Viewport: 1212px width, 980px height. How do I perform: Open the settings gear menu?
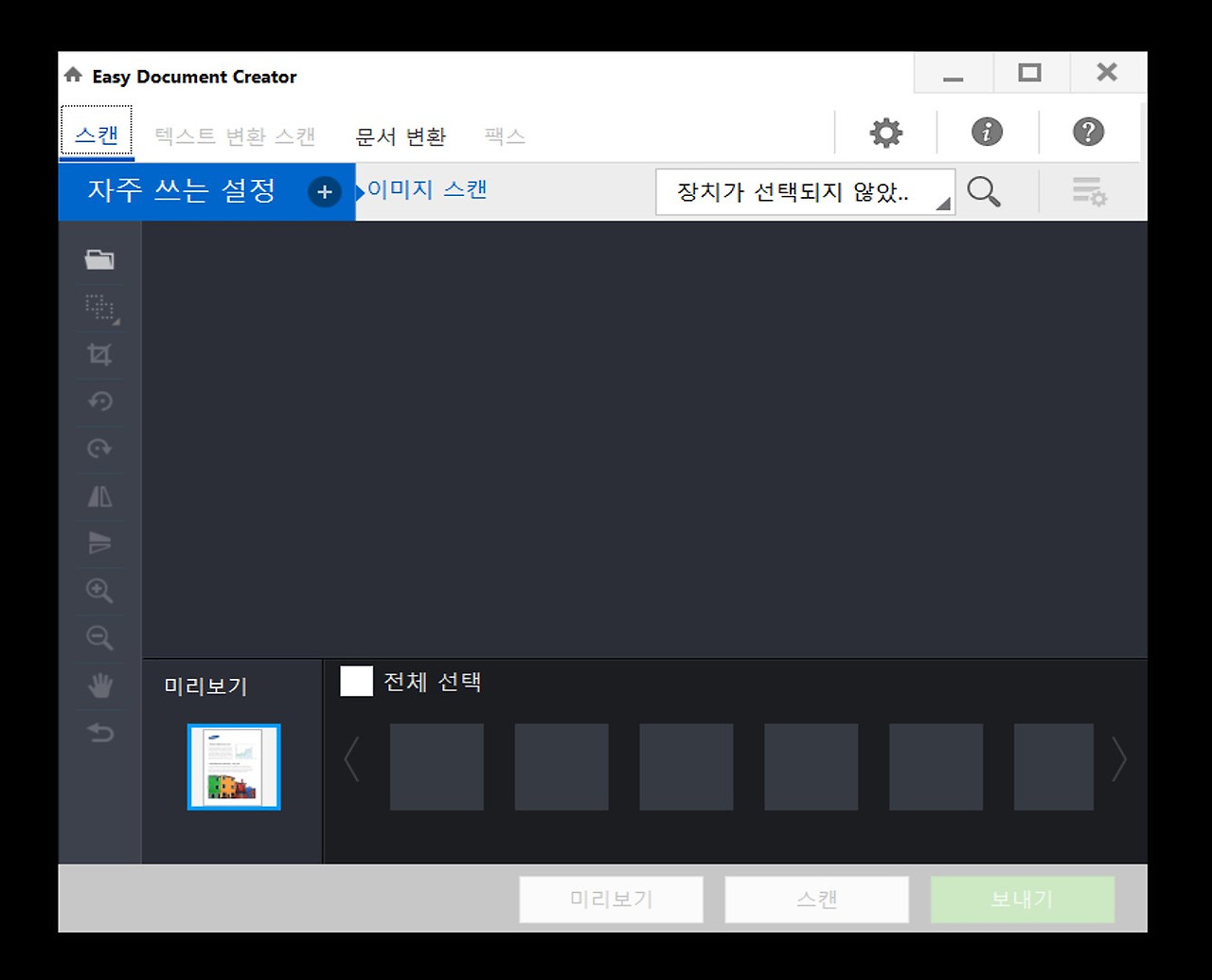pos(884,132)
